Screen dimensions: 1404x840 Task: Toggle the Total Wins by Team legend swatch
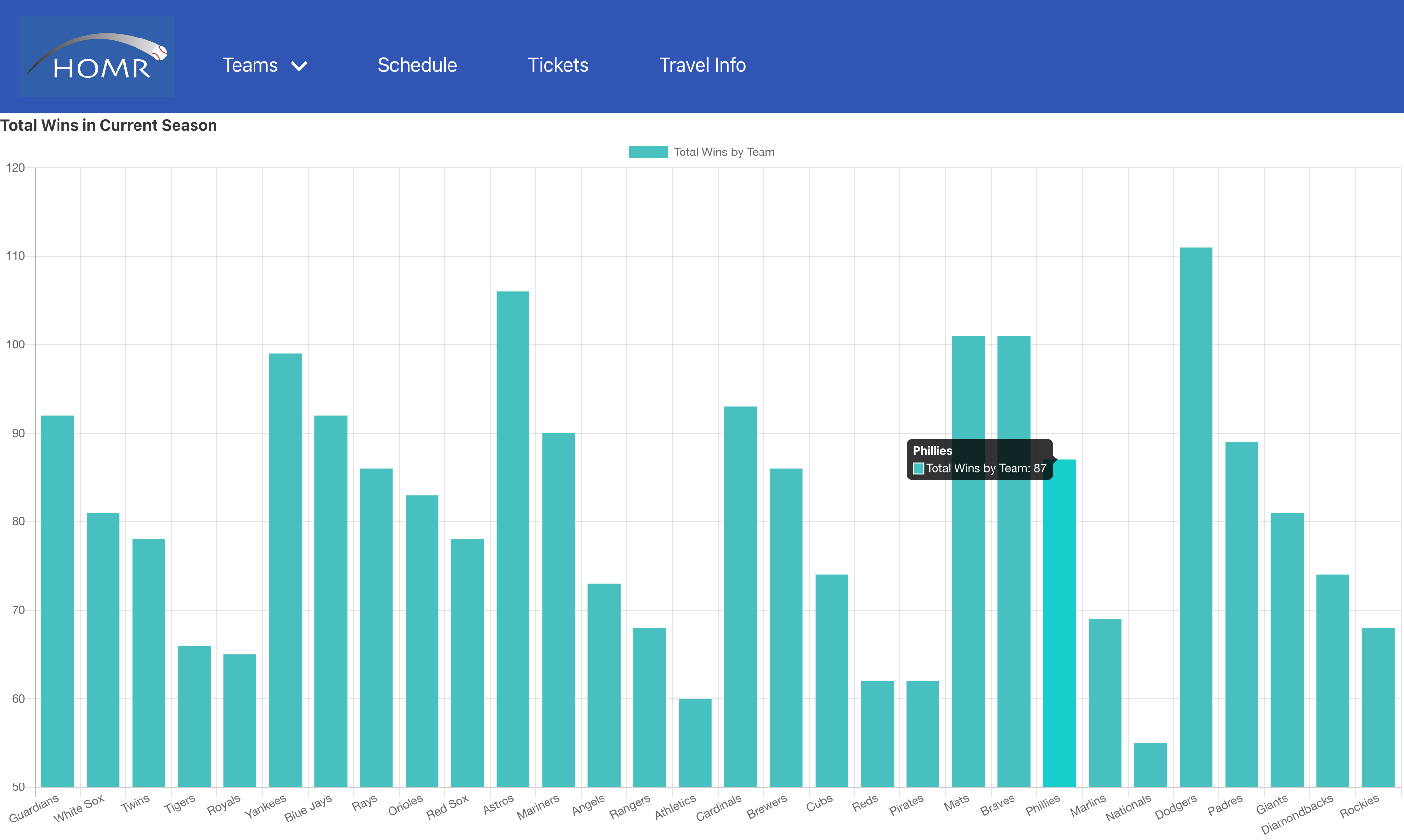click(648, 152)
